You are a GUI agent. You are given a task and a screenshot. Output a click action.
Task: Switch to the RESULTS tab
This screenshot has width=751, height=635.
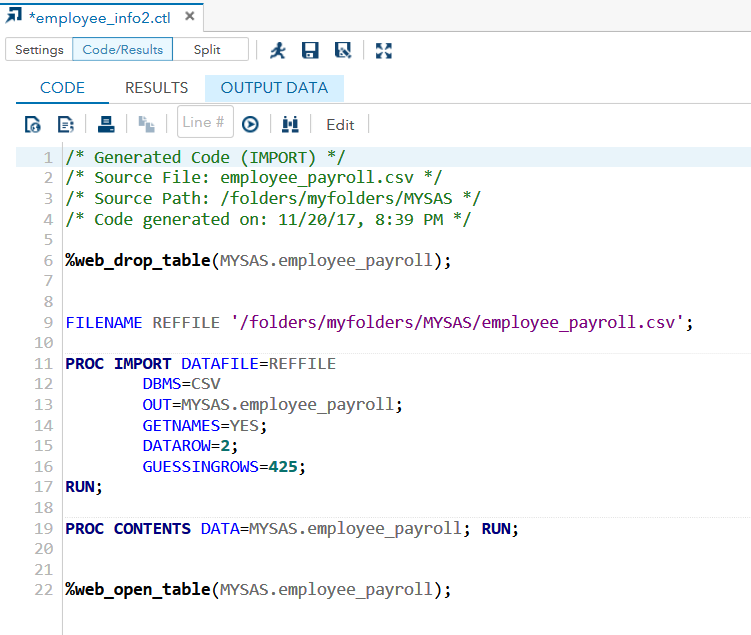[x=156, y=88]
